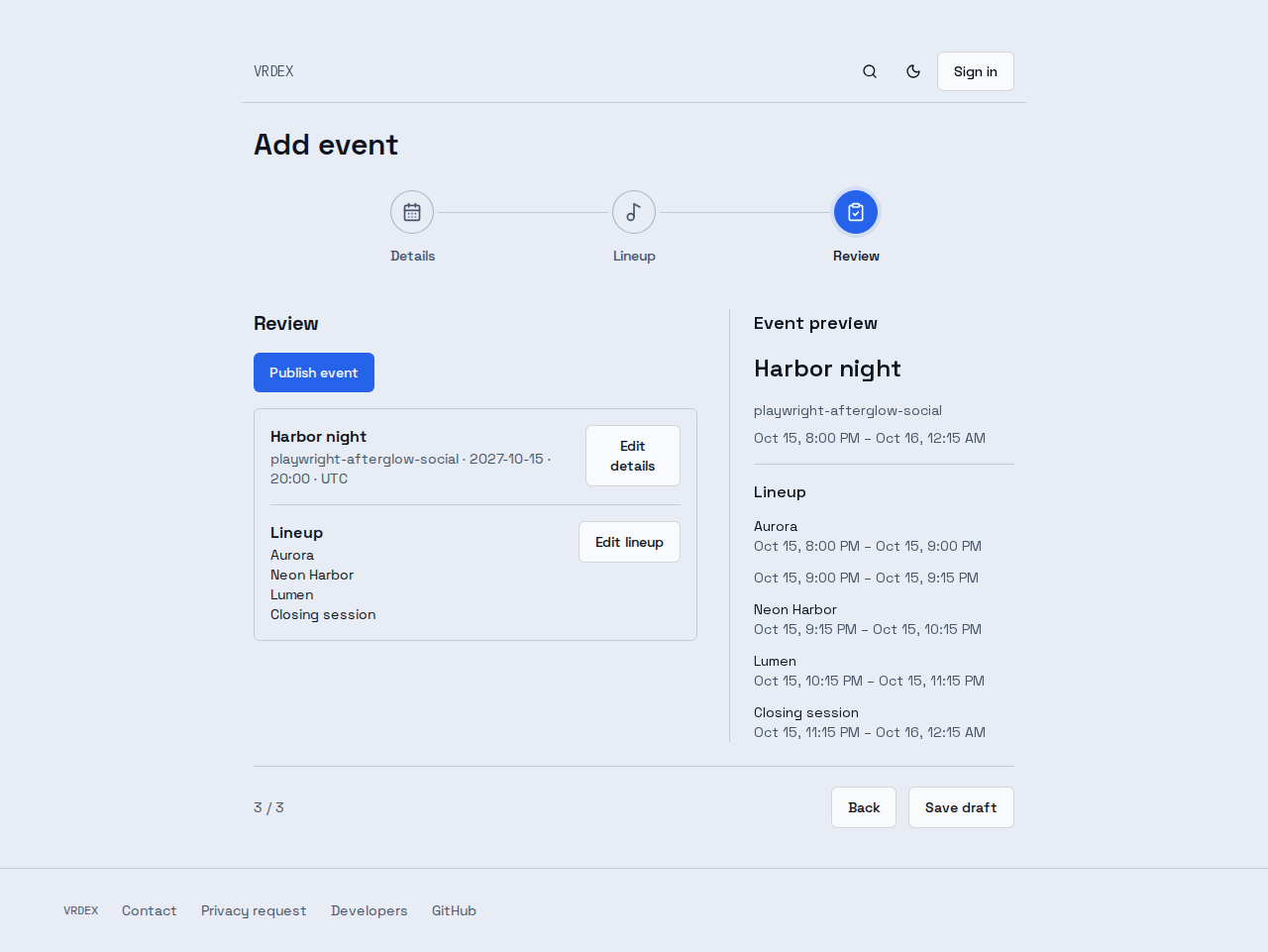Open the Contact footer link
1268x952 pixels.
click(150, 910)
